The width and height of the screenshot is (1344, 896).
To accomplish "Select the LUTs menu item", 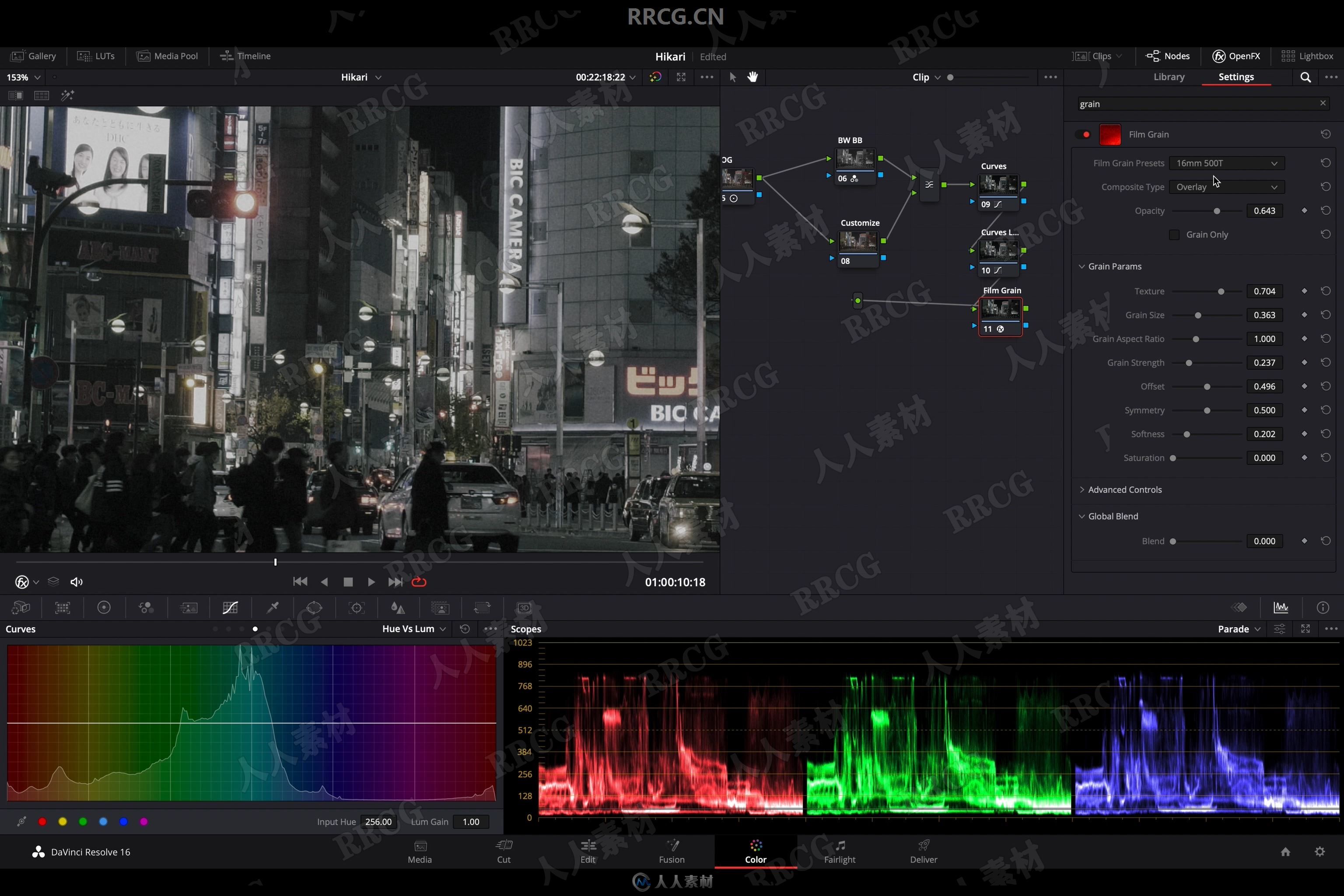I will (x=104, y=55).
